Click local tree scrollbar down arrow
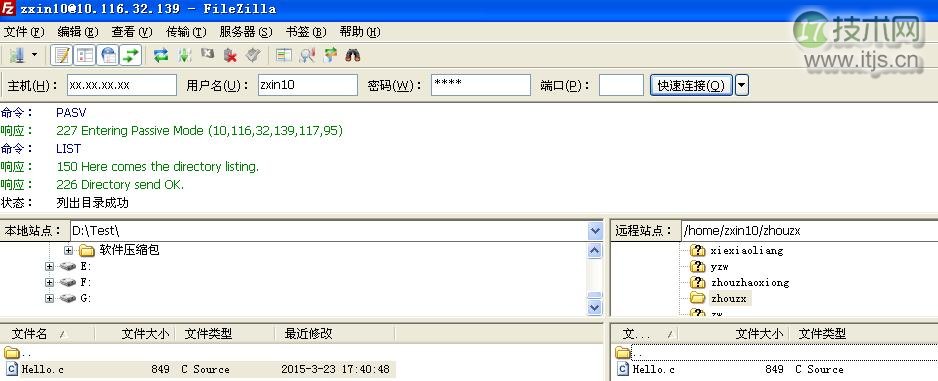 595,307
